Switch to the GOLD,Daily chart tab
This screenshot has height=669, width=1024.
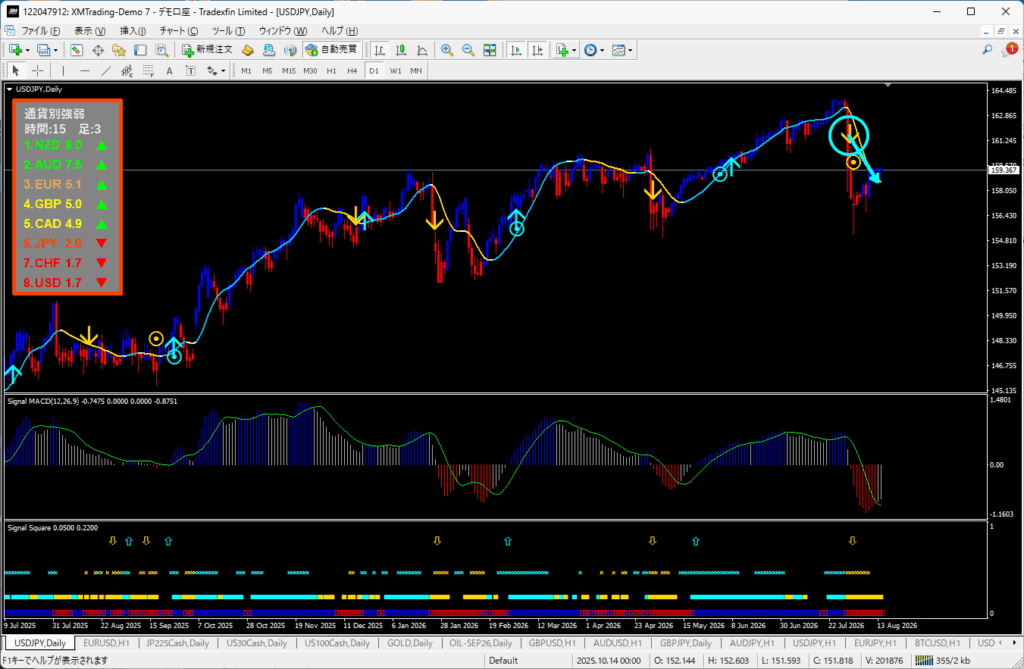pyautogui.click(x=409, y=643)
